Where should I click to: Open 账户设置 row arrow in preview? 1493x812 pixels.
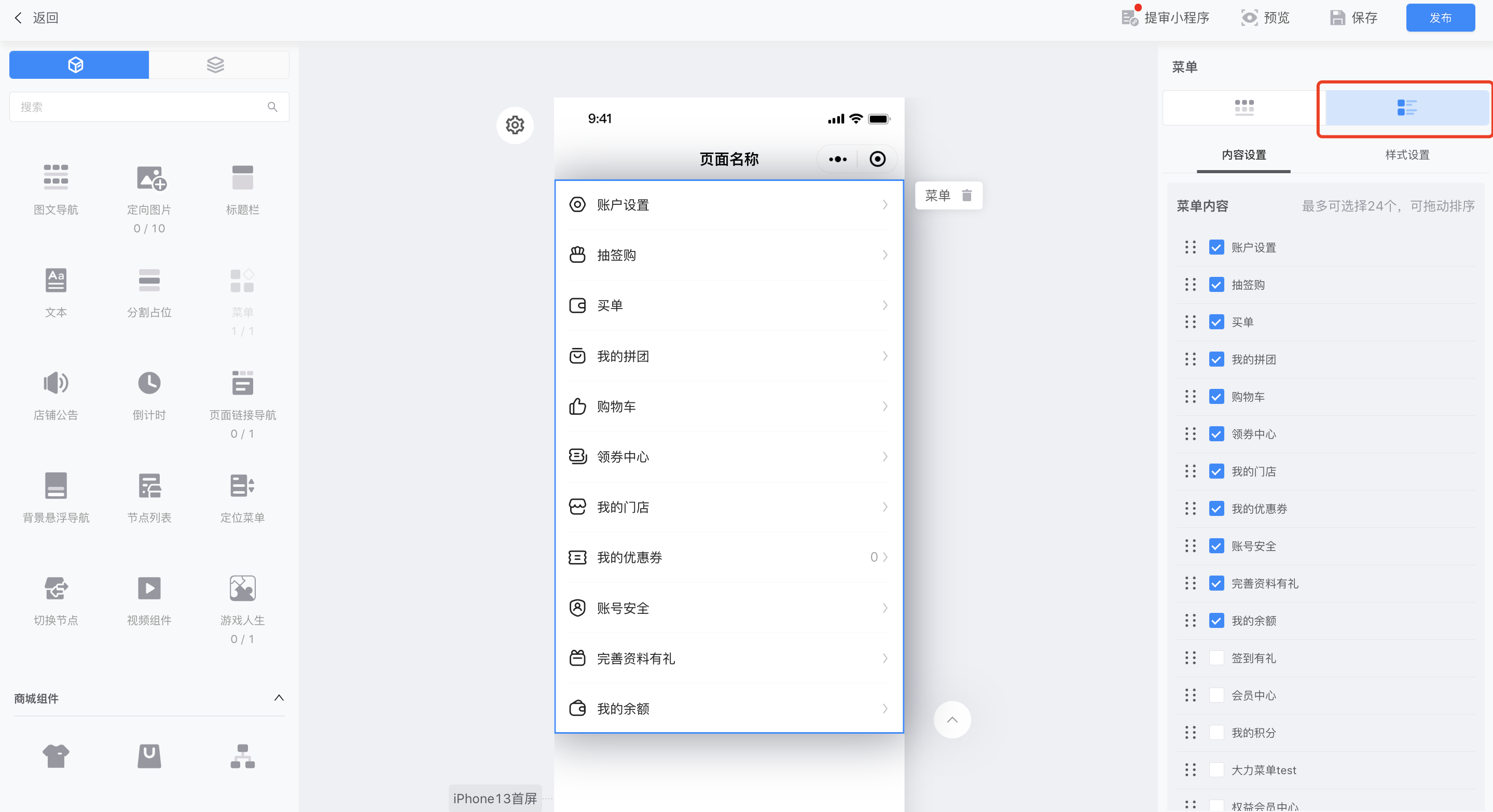click(x=884, y=204)
